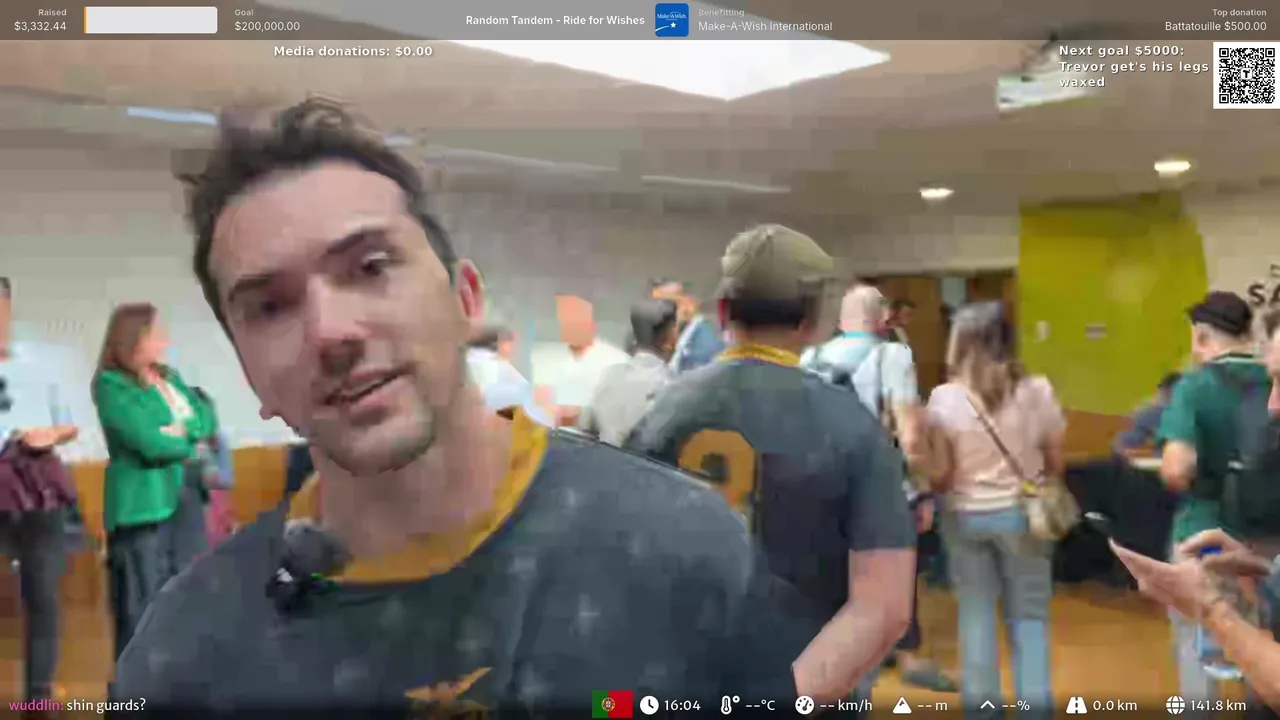This screenshot has width=1280, height=720.
Task: Click the -- km/h speed readout
Action: pyautogui.click(x=846, y=705)
